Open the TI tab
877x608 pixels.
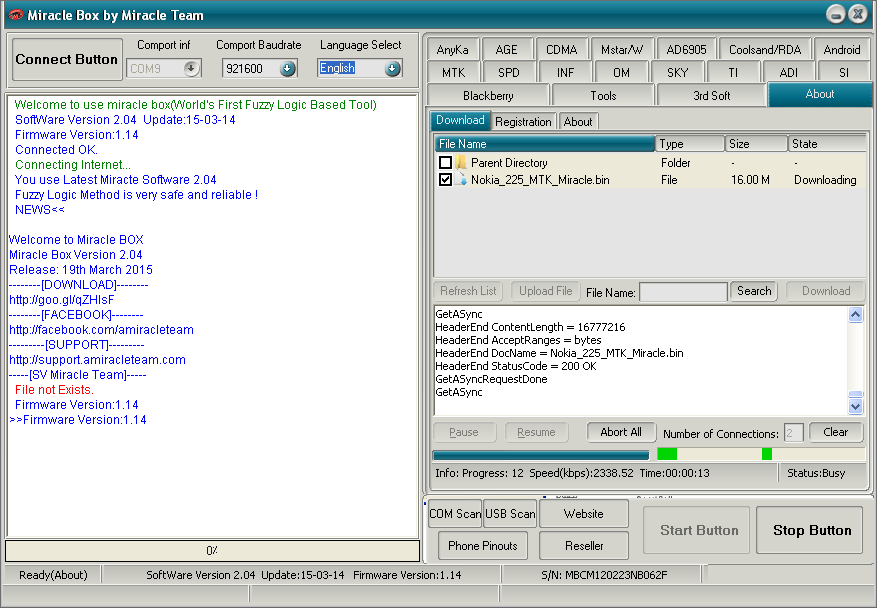point(733,73)
